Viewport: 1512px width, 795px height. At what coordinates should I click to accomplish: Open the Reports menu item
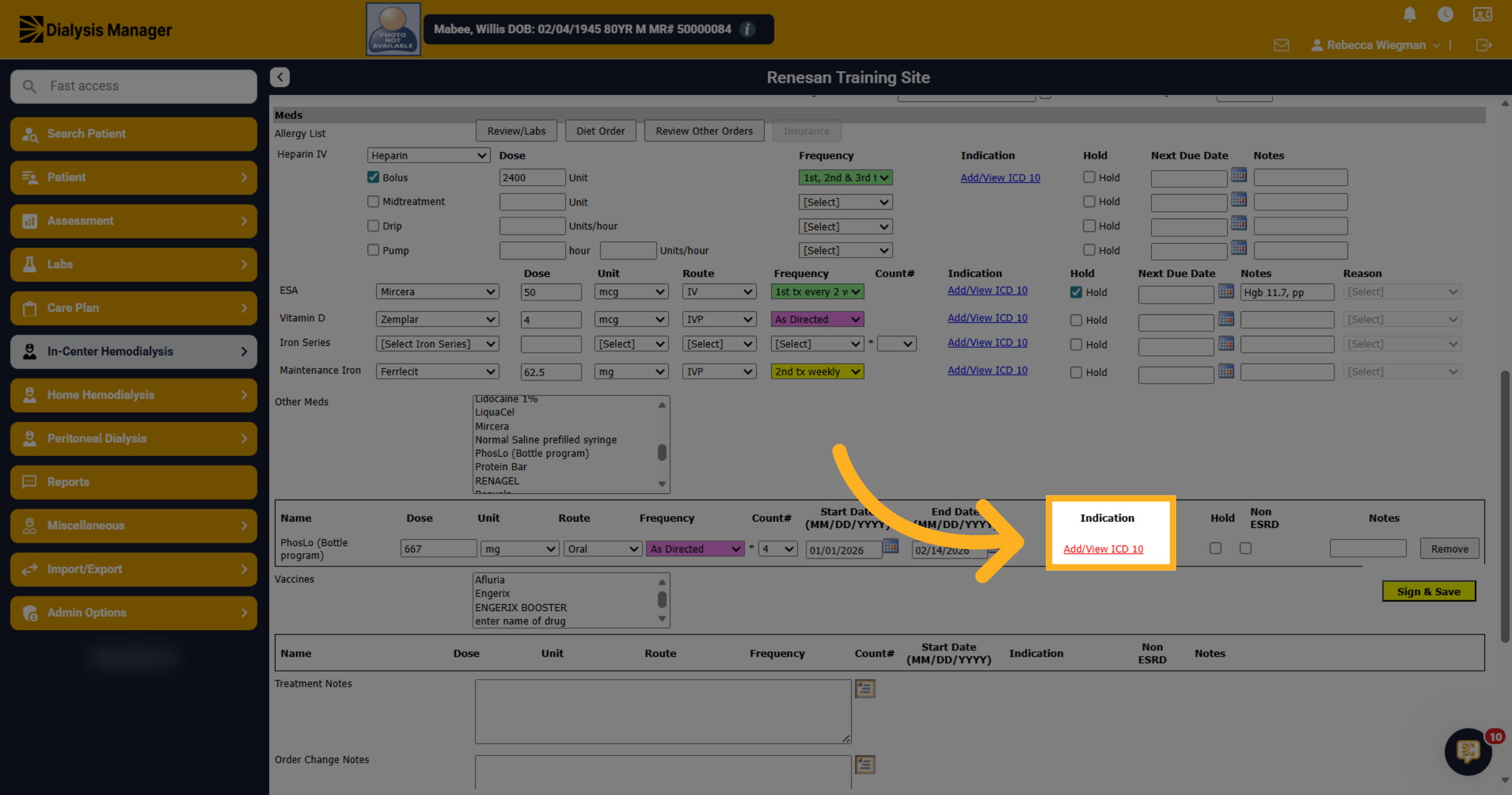coord(134,482)
